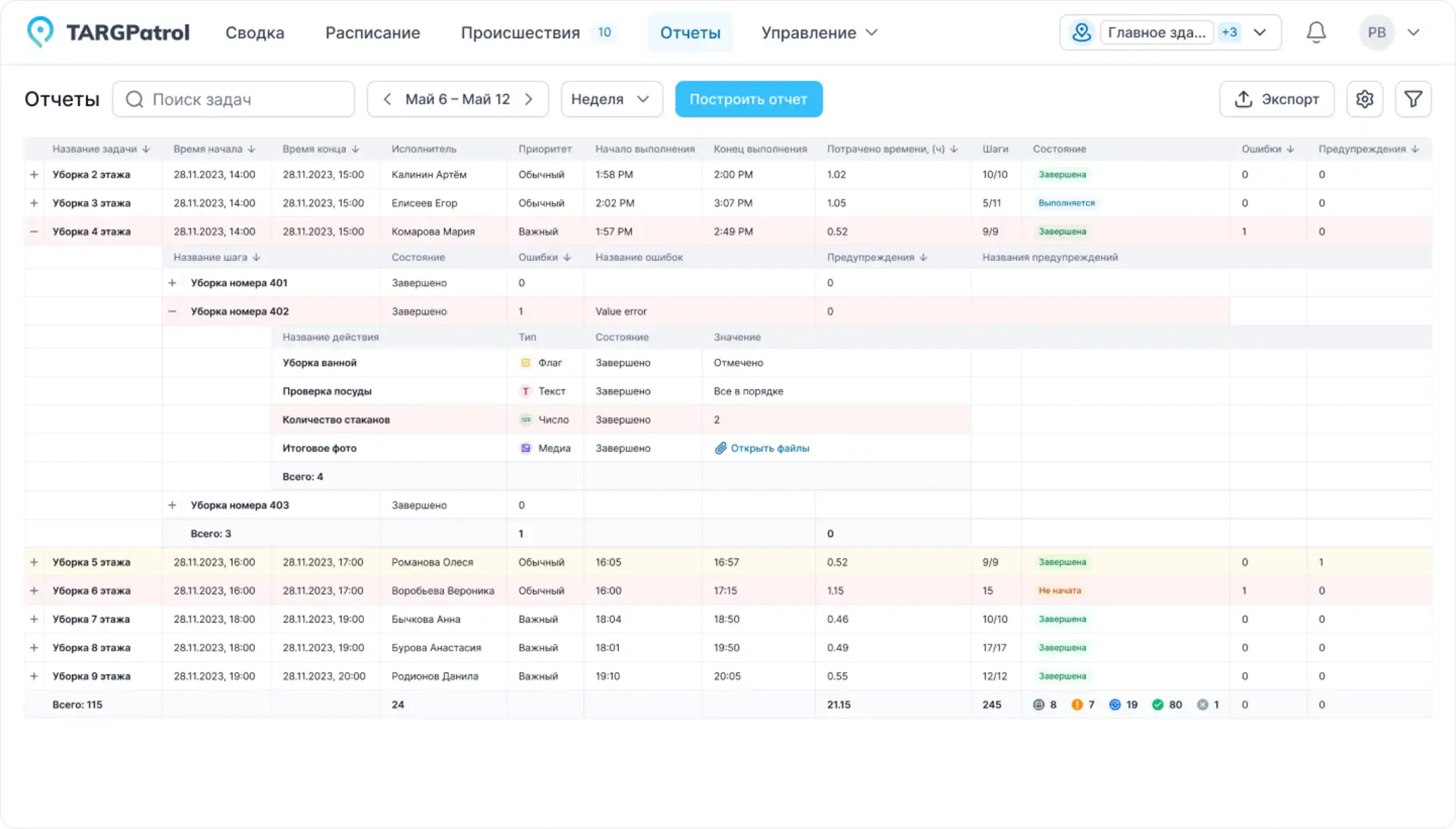
Task: Open the notifications bell
Action: pos(1316,32)
